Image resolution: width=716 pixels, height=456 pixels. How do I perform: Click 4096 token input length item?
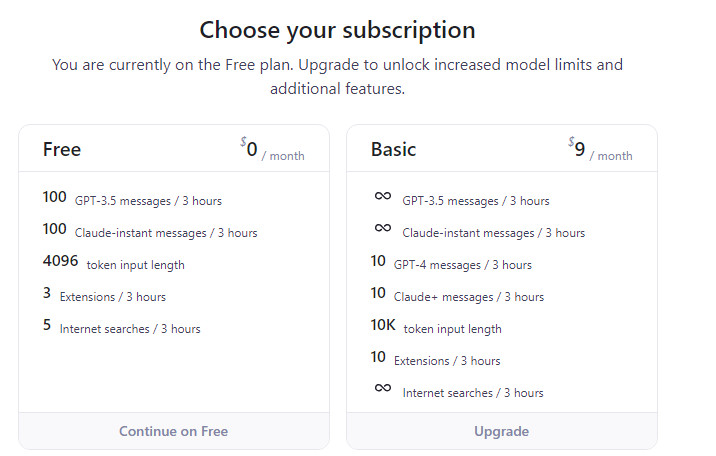[113, 262]
